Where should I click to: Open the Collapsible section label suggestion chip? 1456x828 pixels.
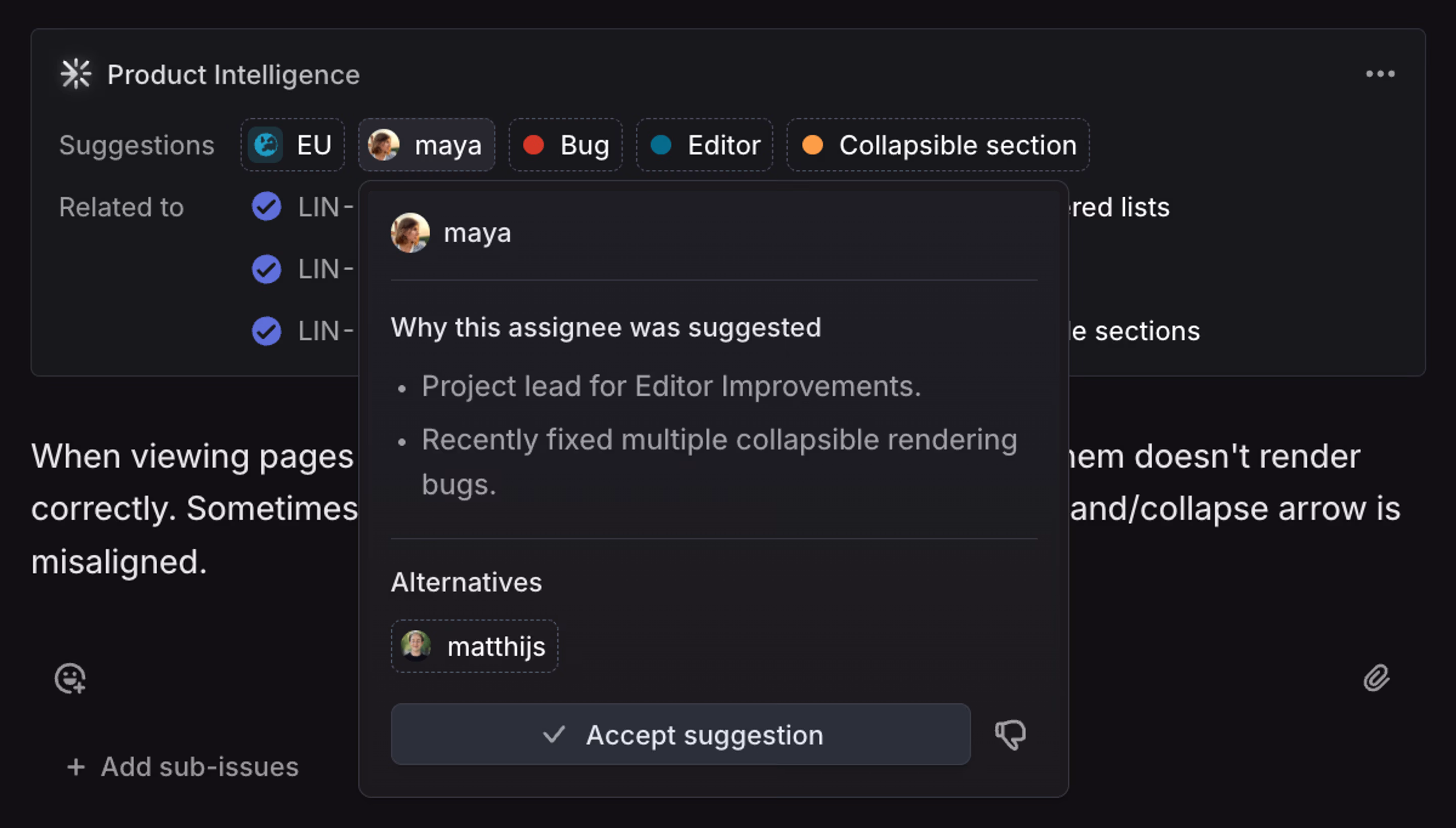938,145
